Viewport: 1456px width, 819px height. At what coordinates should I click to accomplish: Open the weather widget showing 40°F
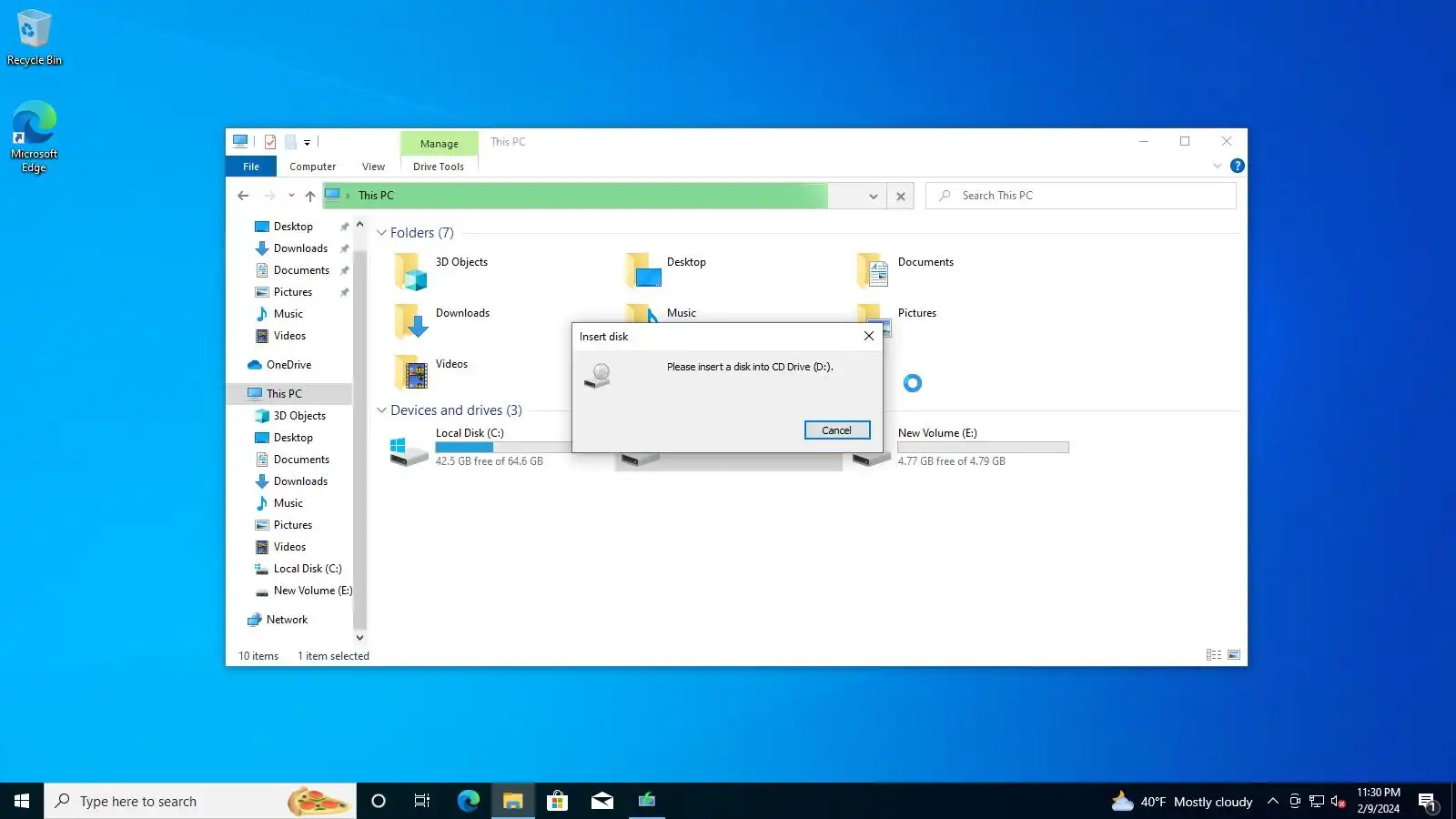tap(1181, 801)
